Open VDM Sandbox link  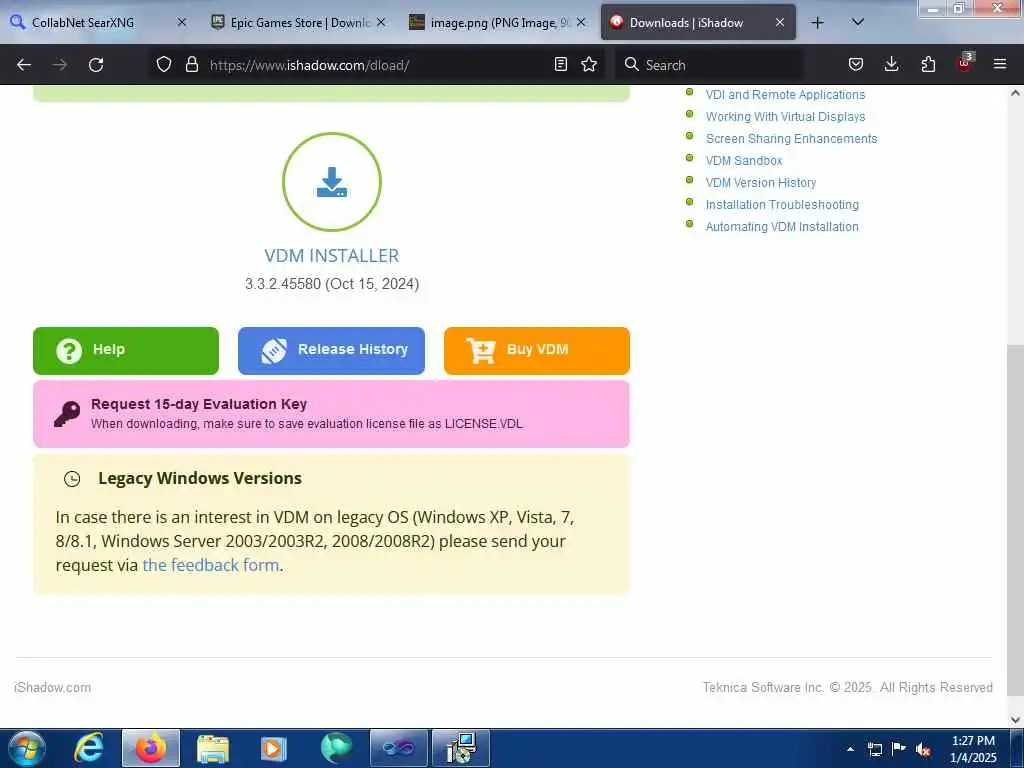pyautogui.click(x=744, y=161)
